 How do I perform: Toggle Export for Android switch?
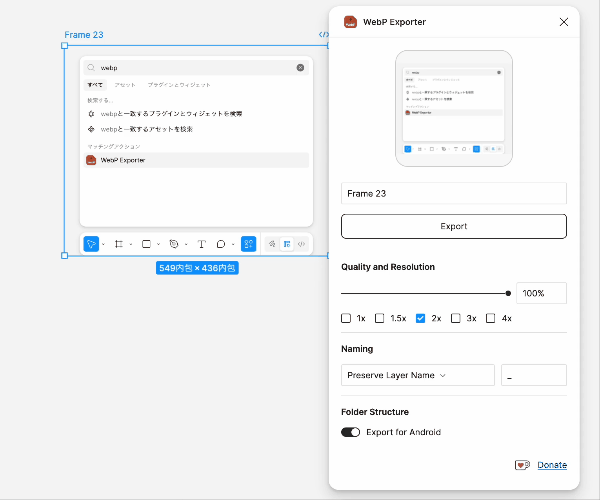tap(351, 432)
